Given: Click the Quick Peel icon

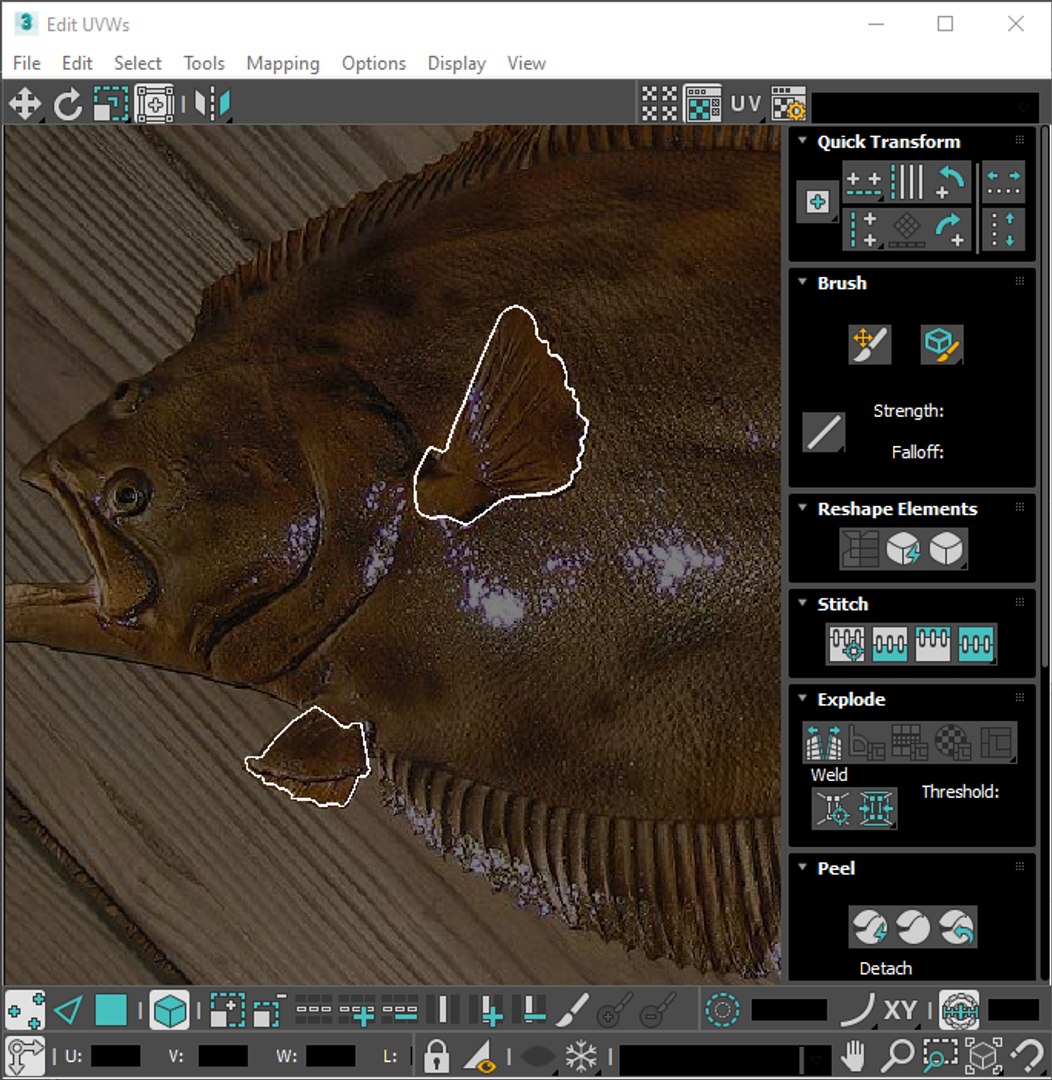Looking at the screenshot, I should [869, 927].
